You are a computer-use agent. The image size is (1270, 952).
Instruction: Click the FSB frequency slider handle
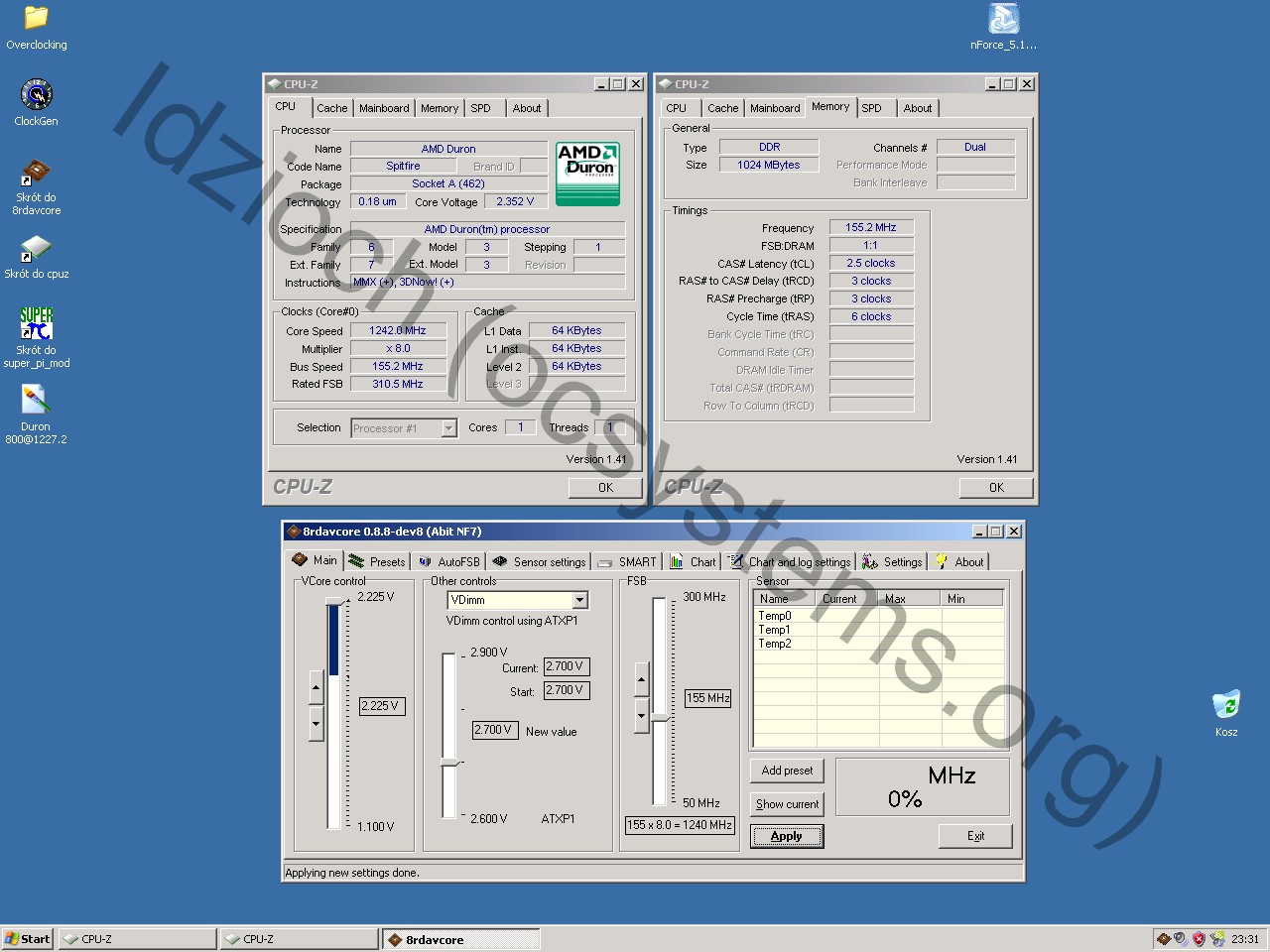coord(660,718)
